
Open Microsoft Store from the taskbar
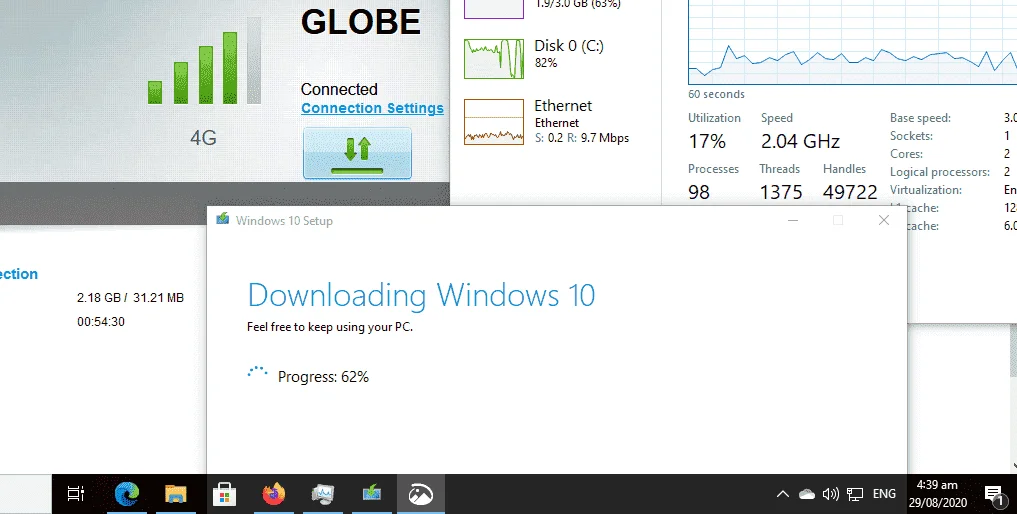pos(224,495)
